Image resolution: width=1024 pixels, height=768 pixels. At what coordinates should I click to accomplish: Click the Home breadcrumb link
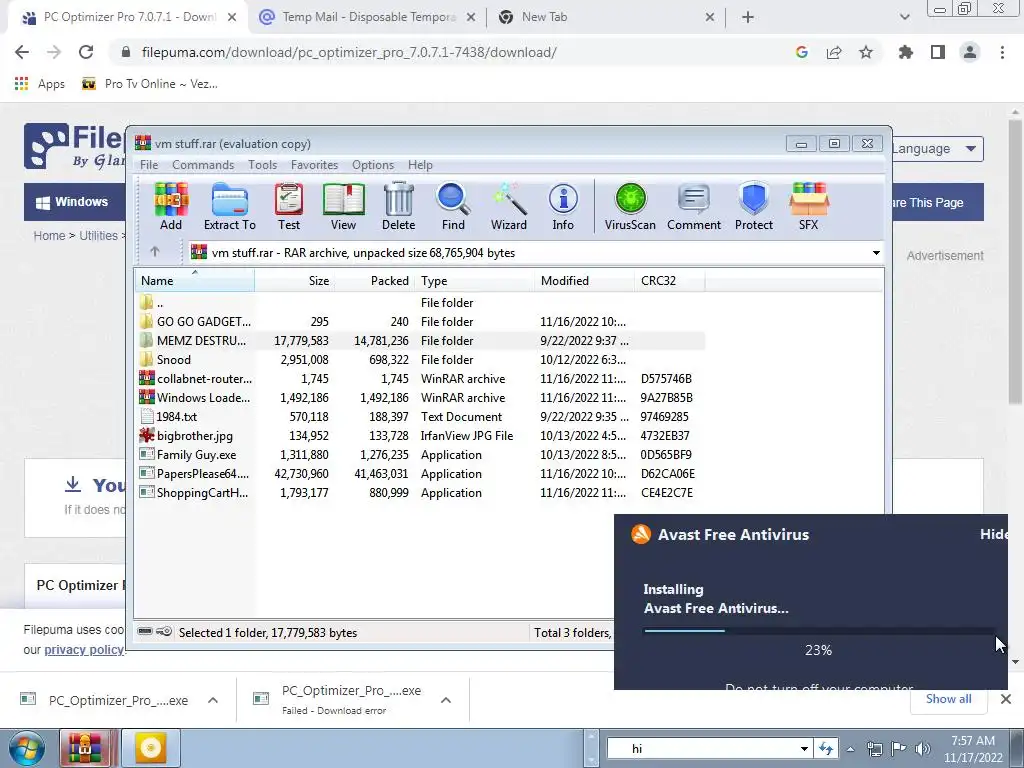coord(50,236)
